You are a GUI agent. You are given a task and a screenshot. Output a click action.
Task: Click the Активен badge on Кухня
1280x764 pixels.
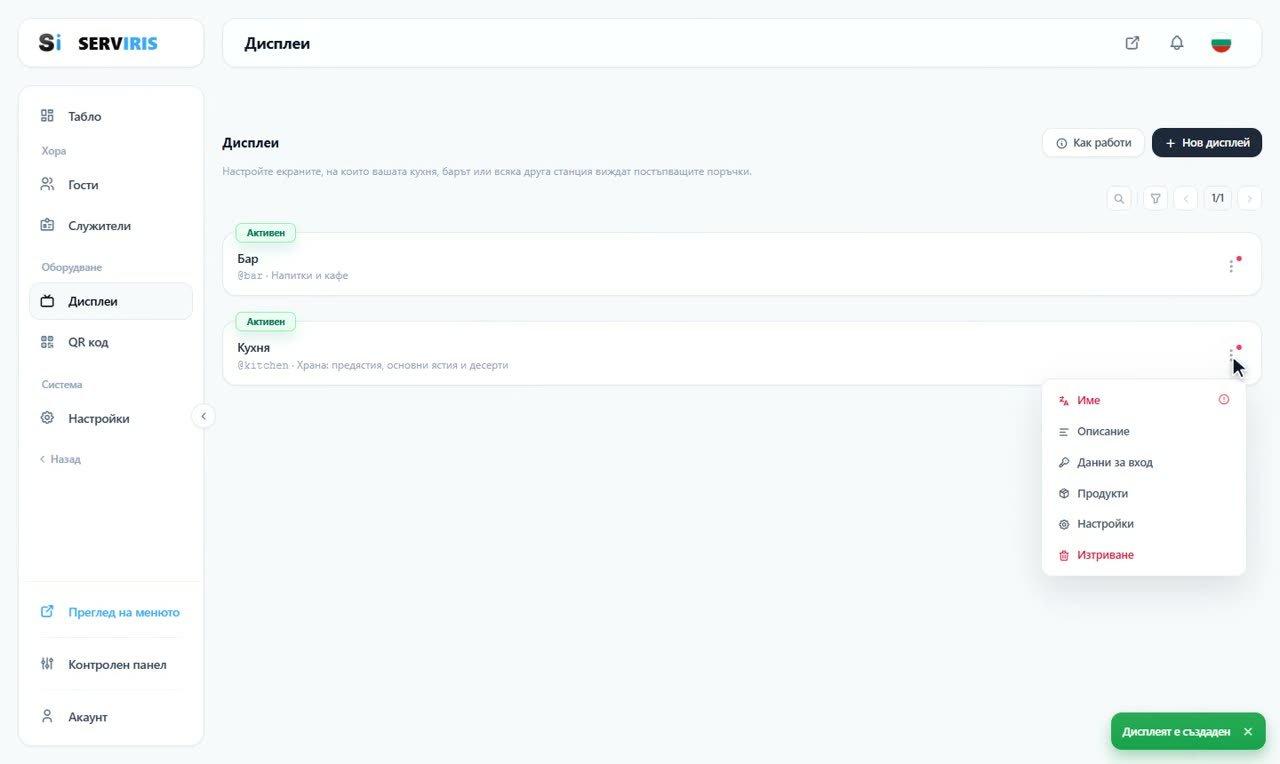[x=266, y=322]
